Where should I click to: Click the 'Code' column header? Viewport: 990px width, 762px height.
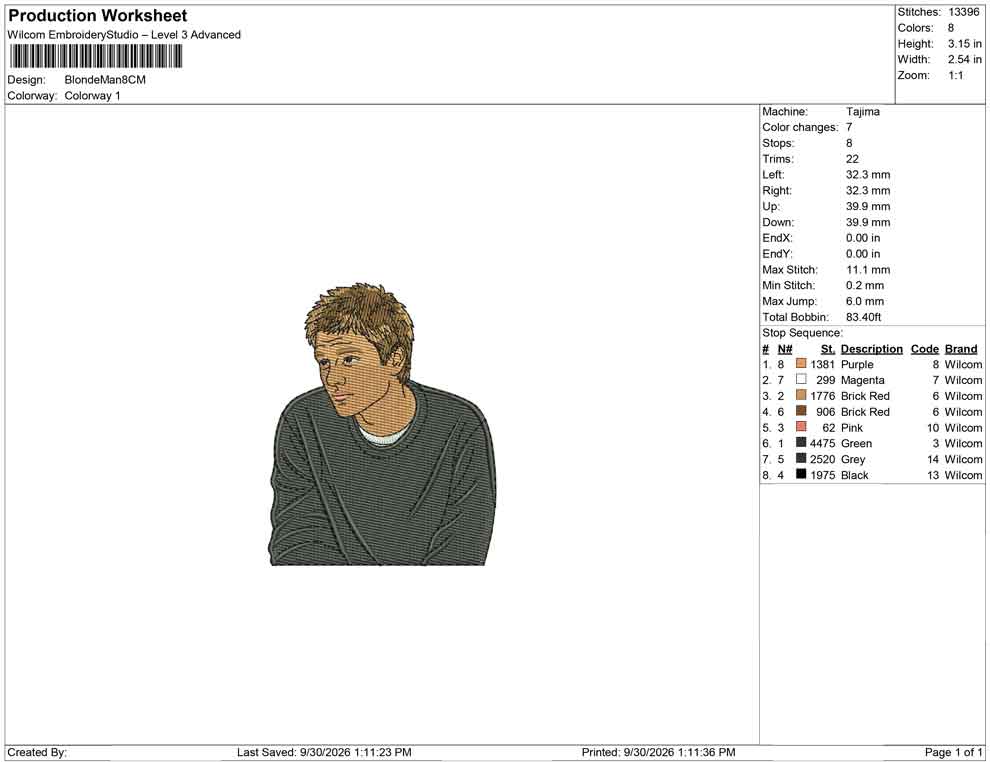925,349
